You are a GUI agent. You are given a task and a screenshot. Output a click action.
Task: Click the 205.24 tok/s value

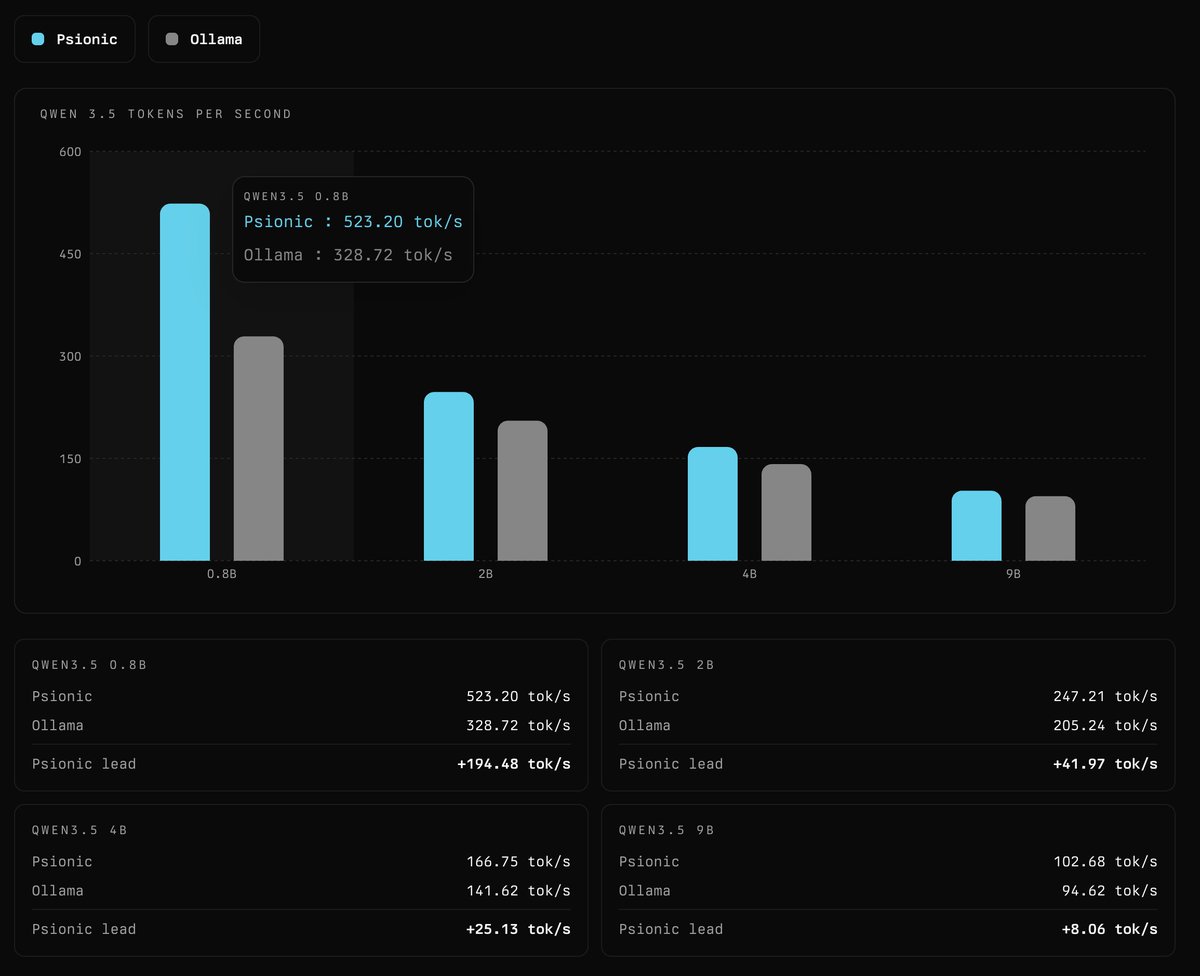point(1106,726)
